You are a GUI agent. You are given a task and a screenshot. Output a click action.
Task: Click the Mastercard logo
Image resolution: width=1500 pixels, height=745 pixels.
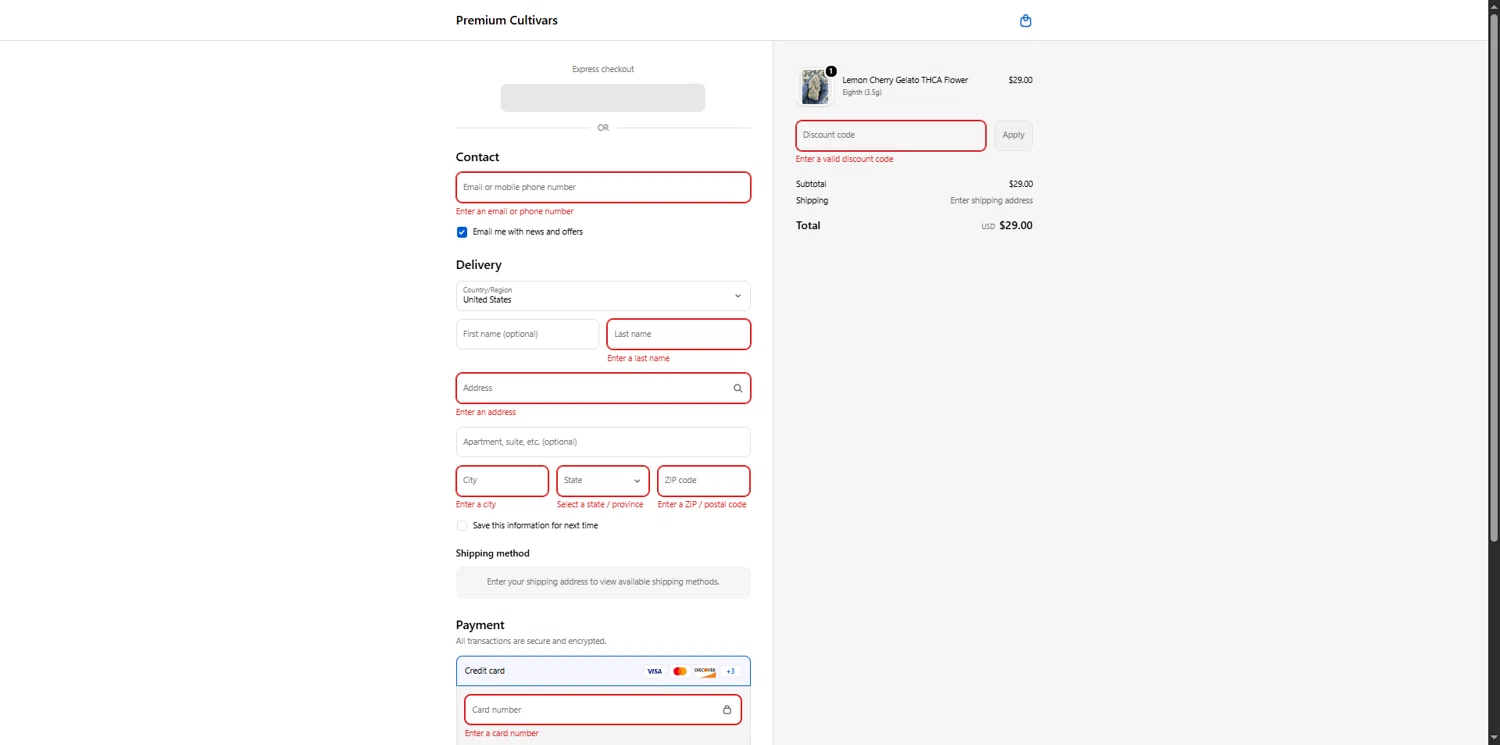coord(680,671)
